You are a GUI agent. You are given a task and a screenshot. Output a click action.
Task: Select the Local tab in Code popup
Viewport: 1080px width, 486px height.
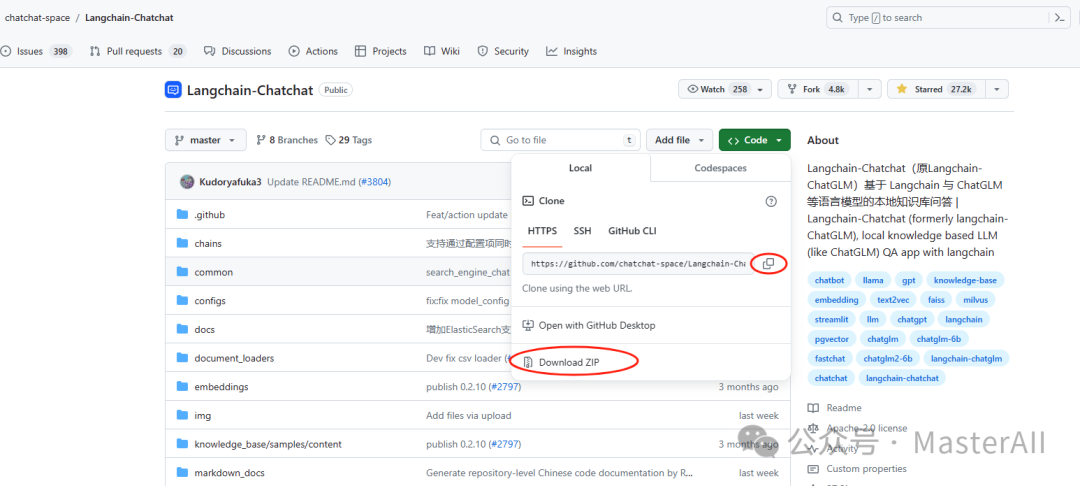click(581, 168)
